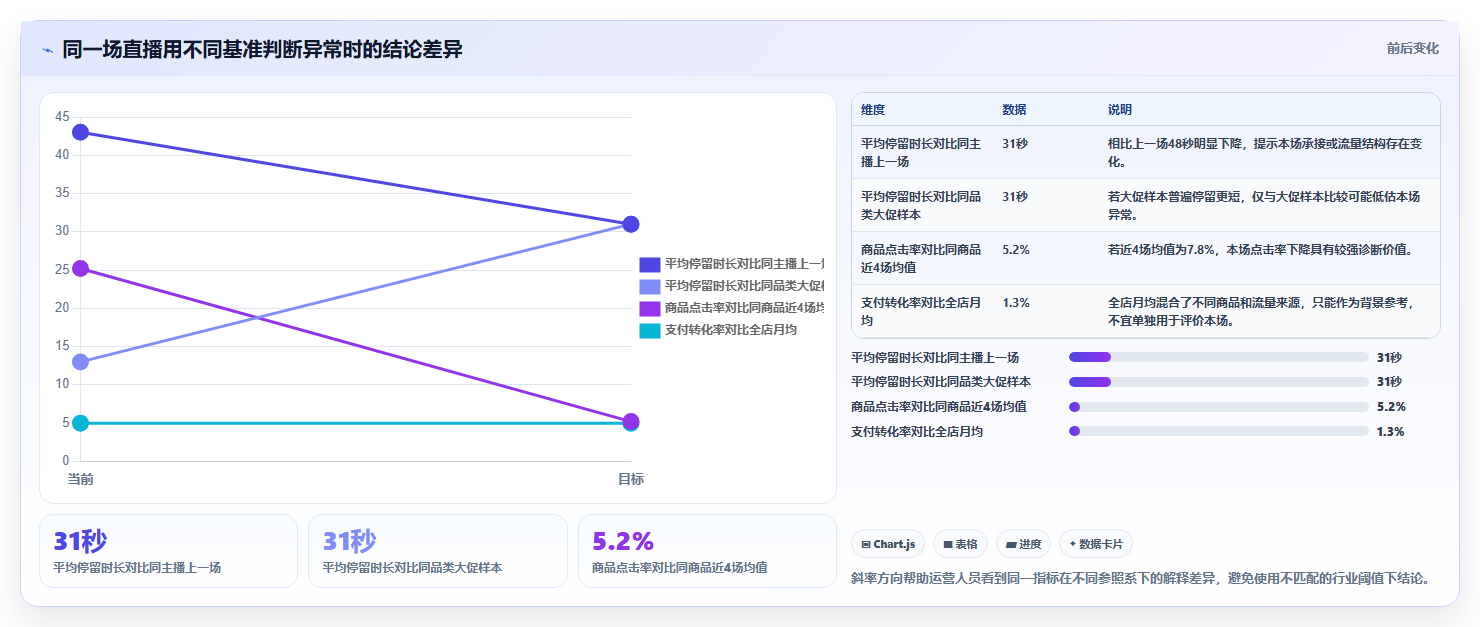The height and width of the screenshot is (627, 1480).
Task: Click the data point at 43 on 当前
Action: pyautogui.click(x=80, y=132)
